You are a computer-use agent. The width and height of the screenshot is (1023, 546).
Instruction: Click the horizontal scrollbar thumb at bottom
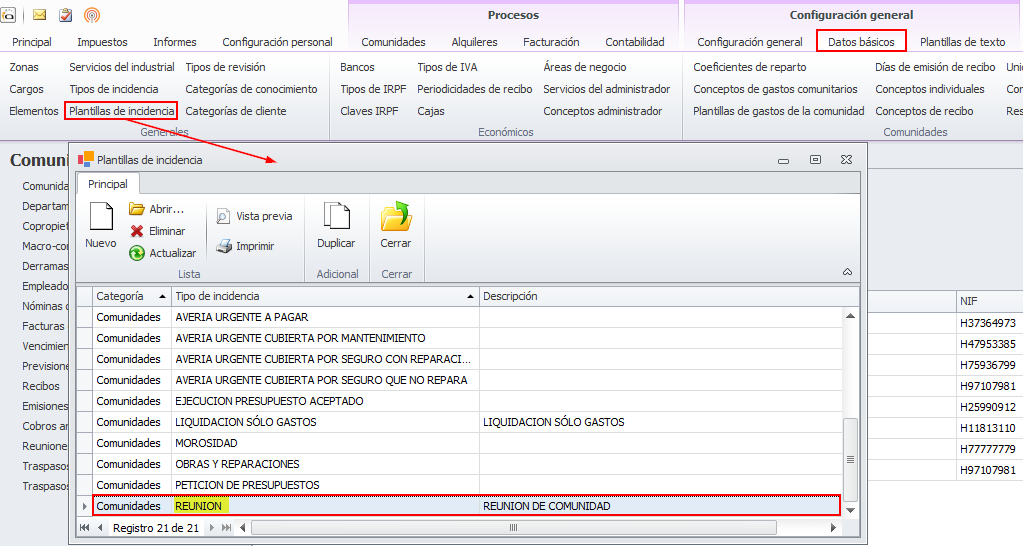coord(513,528)
